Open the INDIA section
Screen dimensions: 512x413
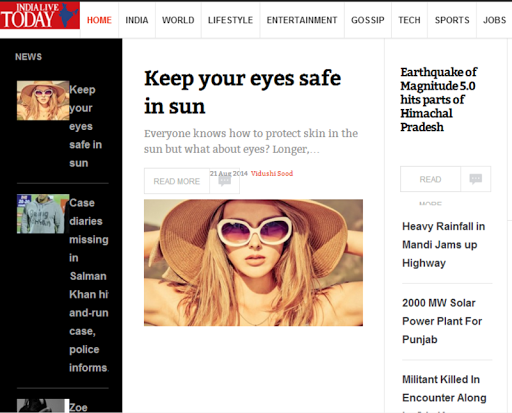coord(137,20)
